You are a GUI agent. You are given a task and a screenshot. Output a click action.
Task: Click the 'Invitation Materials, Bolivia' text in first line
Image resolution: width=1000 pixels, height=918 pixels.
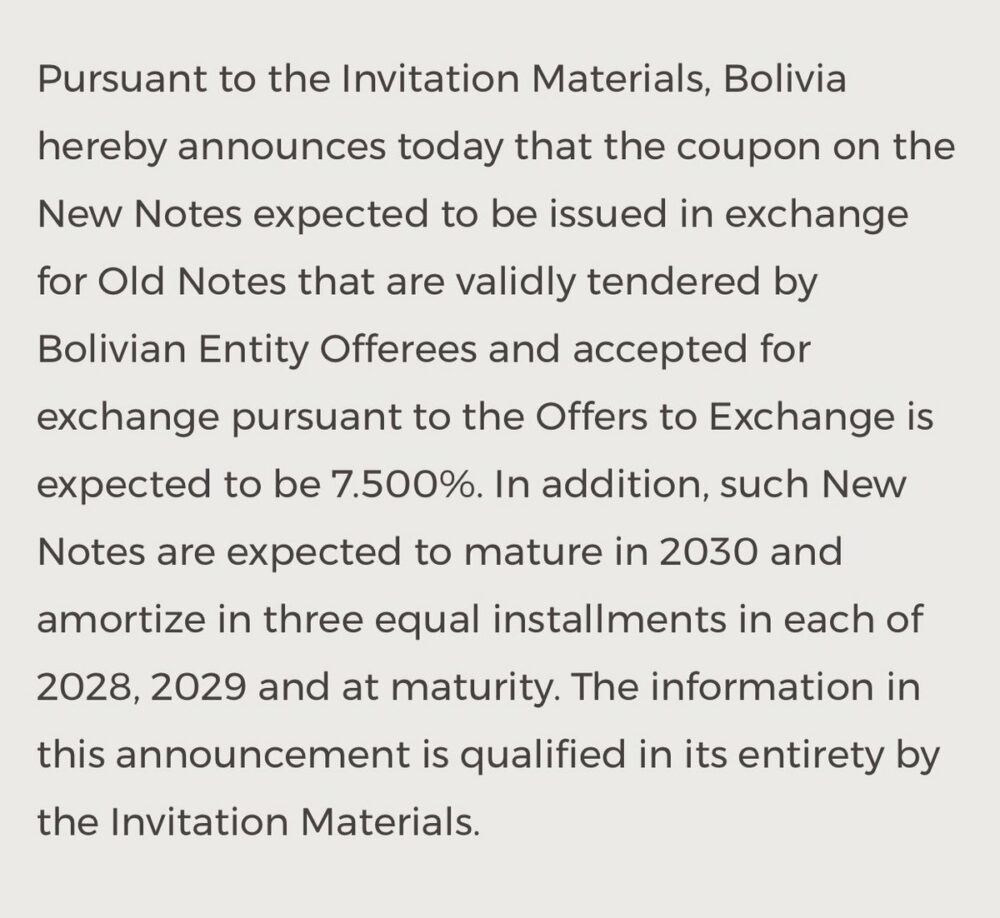coord(594,78)
